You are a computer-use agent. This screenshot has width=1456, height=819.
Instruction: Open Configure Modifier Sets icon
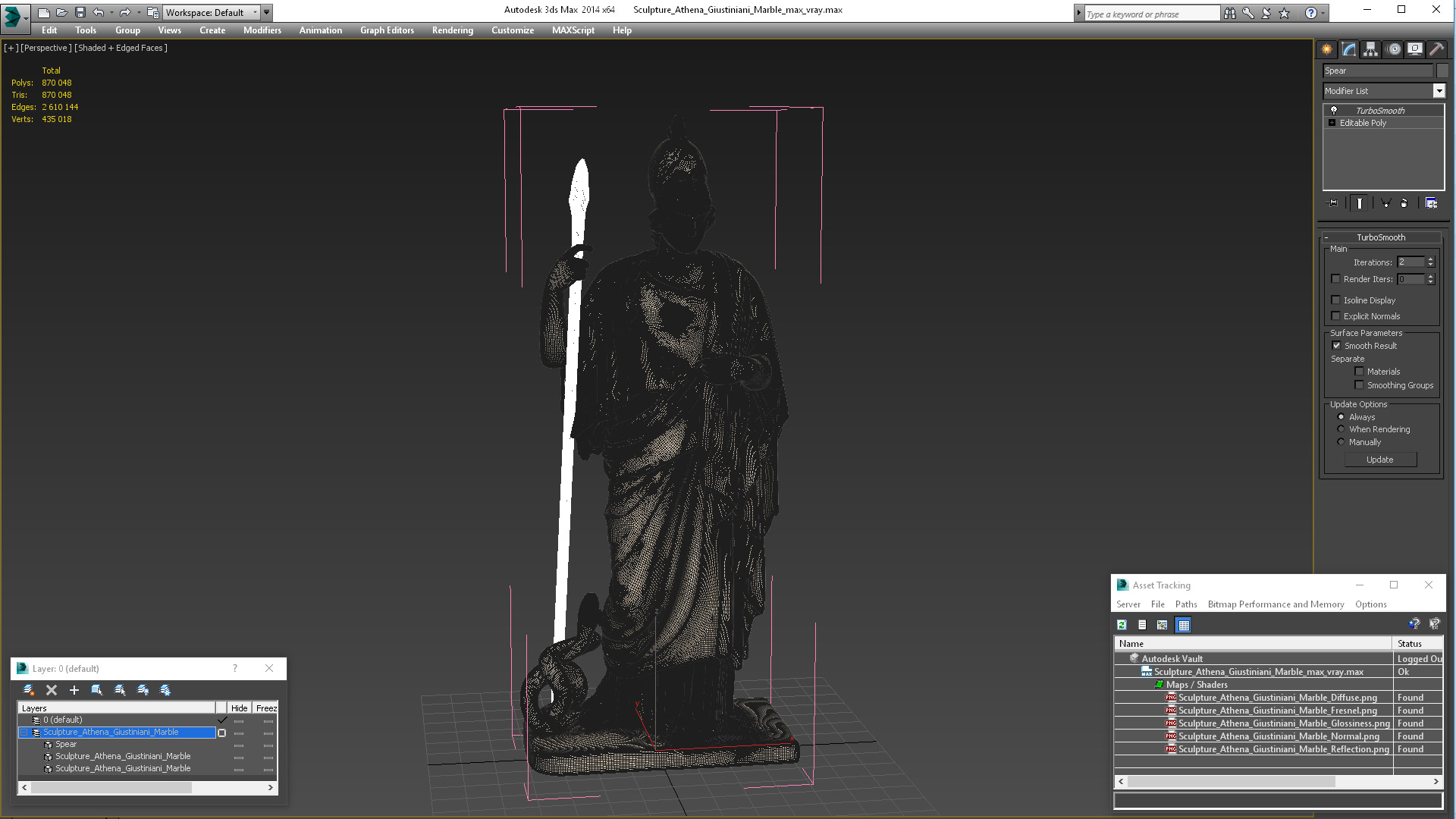[1431, 203]
